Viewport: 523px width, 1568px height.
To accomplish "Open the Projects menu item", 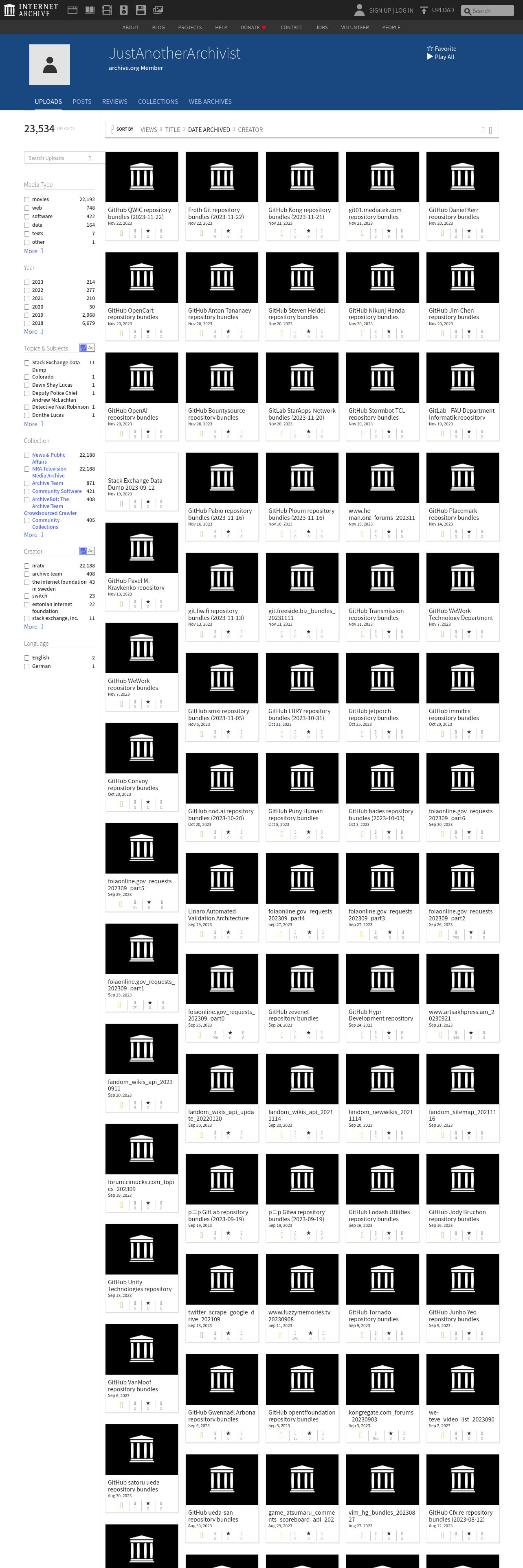I will (x=190, y=27).
